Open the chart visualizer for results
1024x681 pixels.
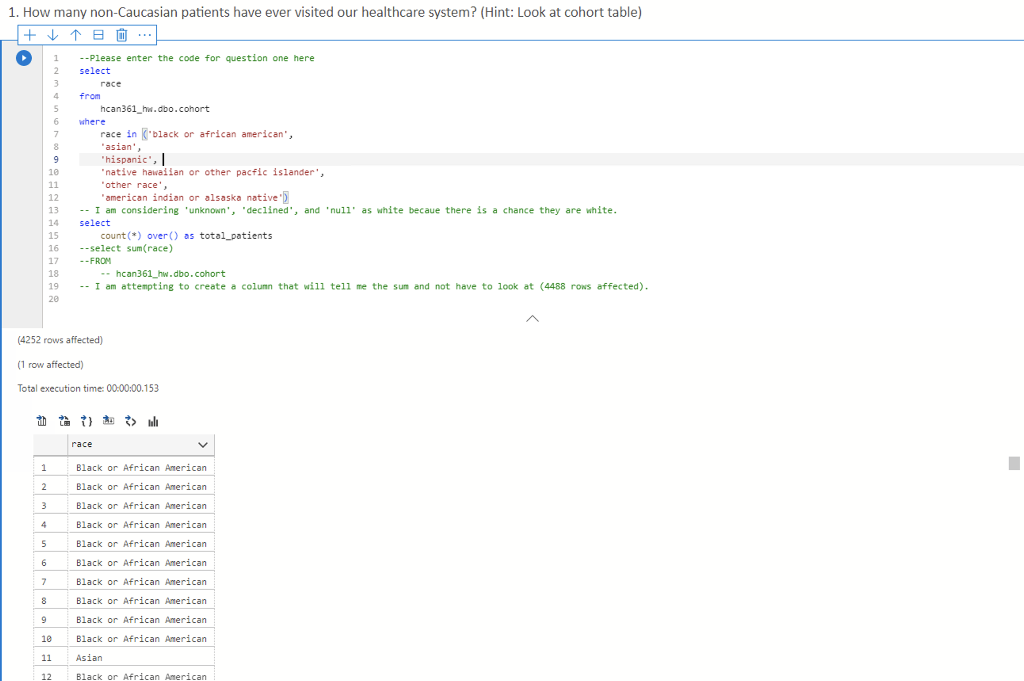coord(152,420)
